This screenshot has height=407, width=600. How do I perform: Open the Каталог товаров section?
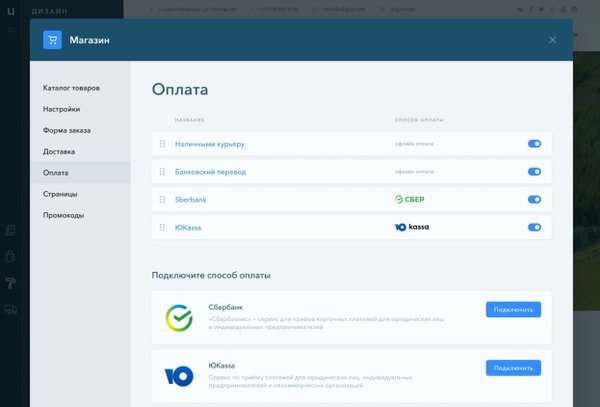71,88
